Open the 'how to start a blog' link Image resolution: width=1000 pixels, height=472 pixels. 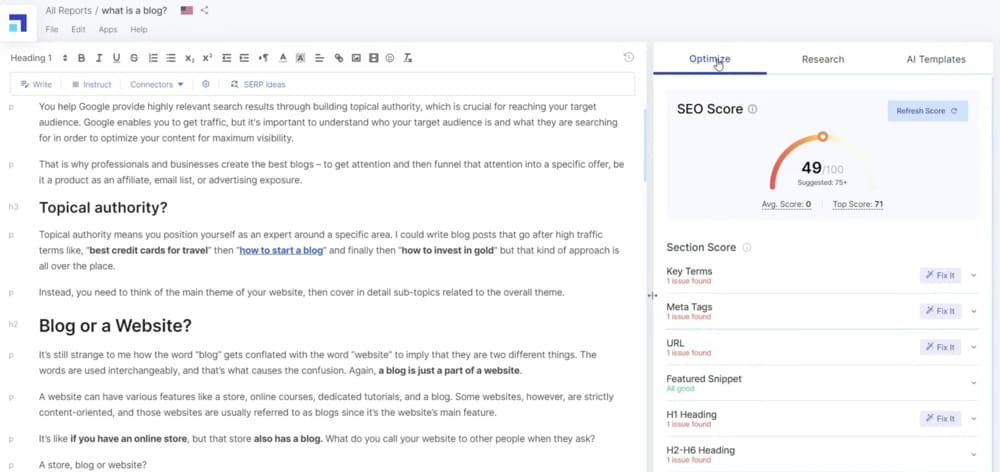(x=281, y=250)
